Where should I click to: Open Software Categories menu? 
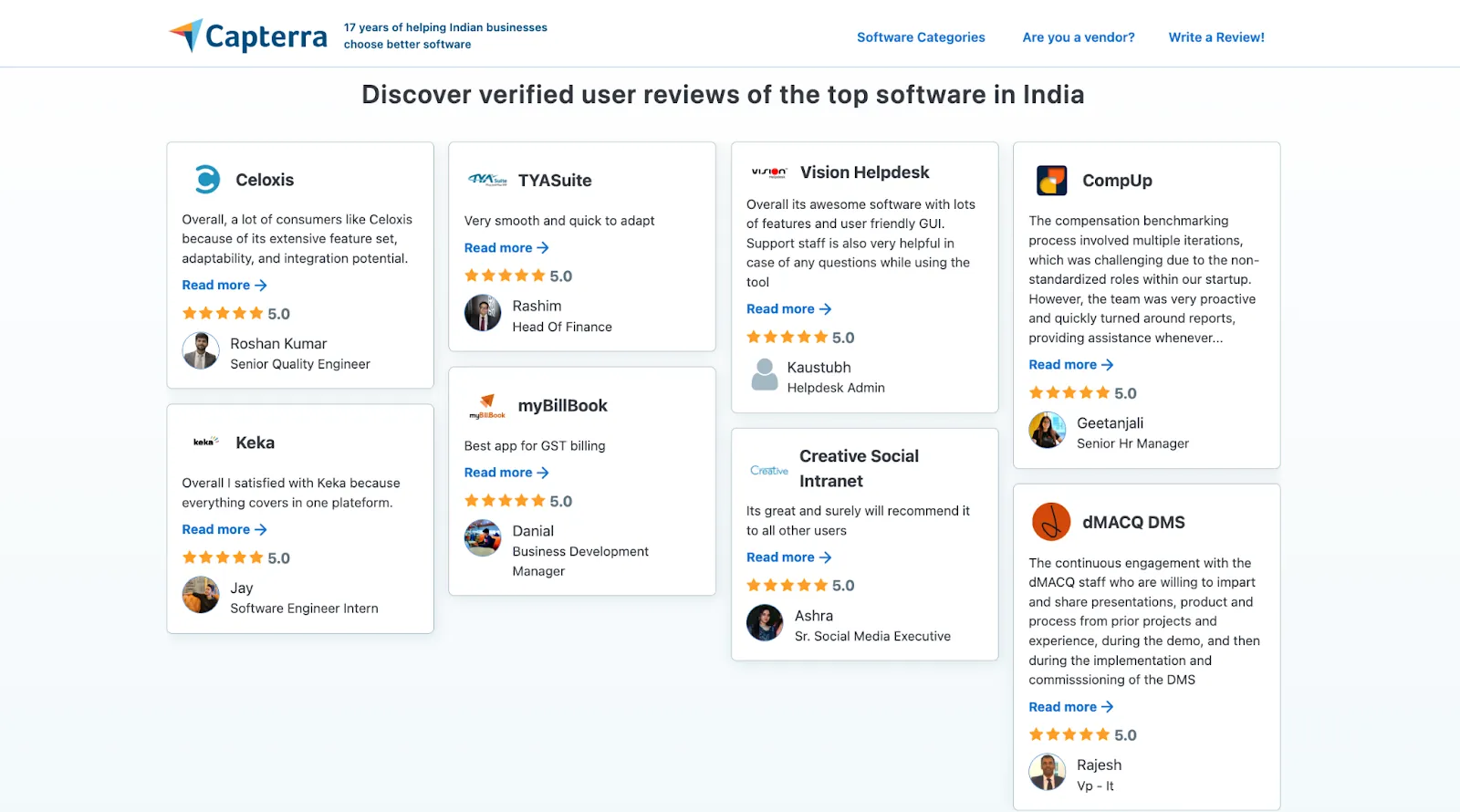(921, 37)
